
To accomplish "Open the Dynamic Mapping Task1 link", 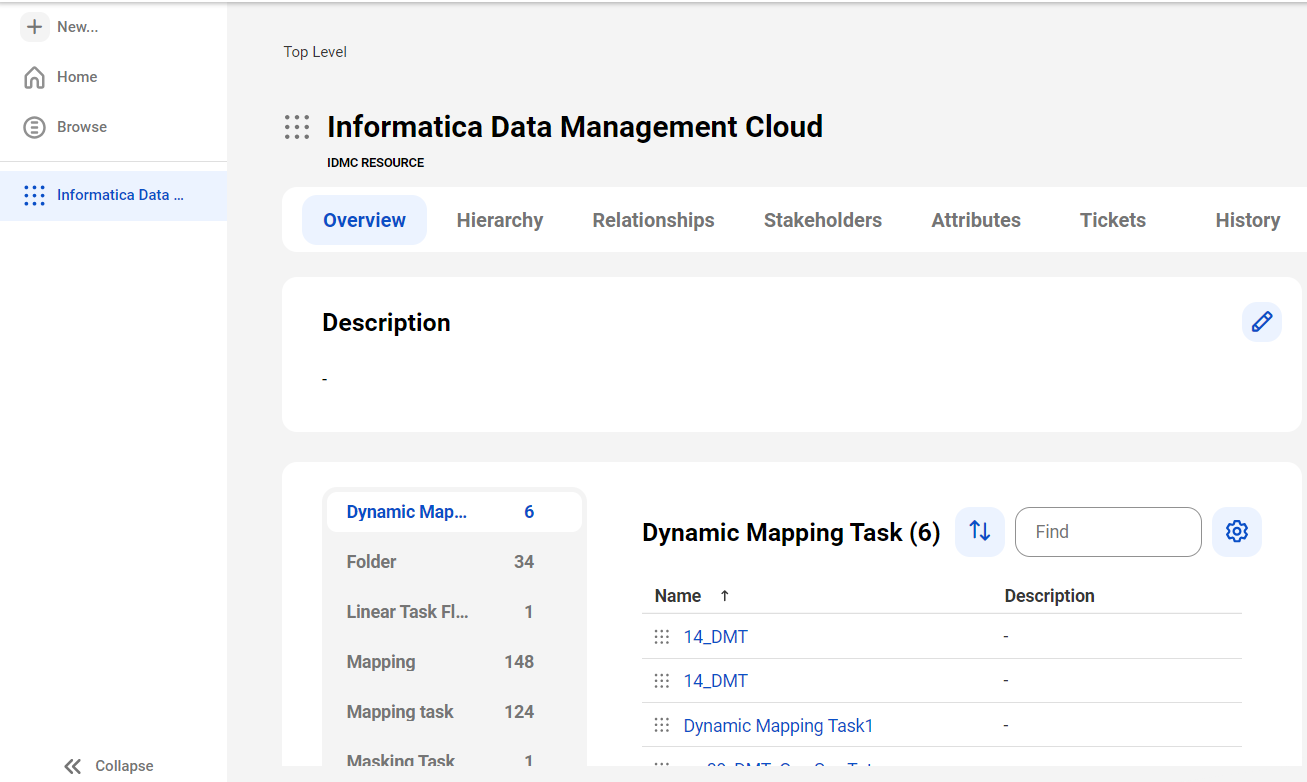I will [x=778, y=726].
